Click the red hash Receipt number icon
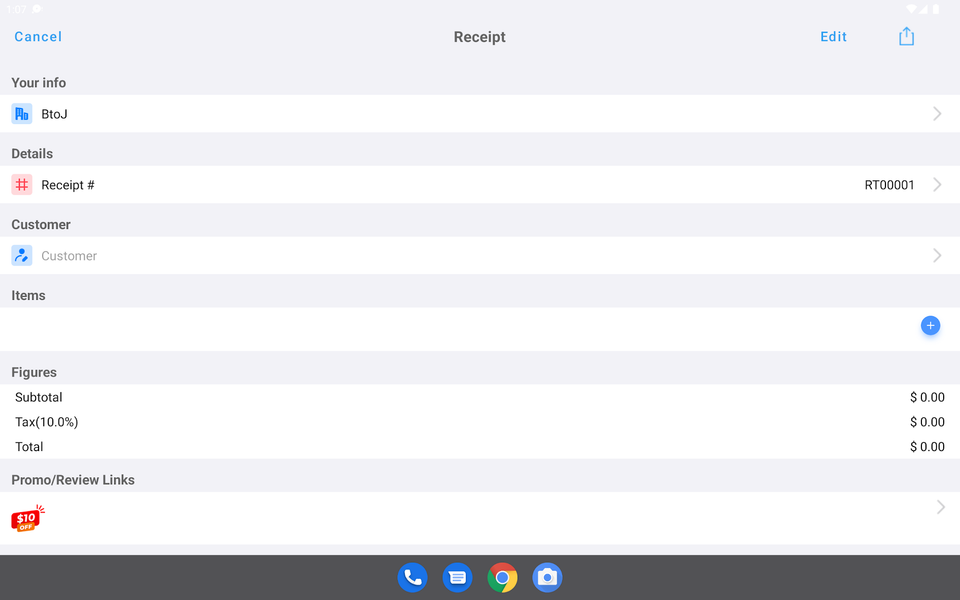The height and width of the screenshot is (600, 960). click(21, 184)
